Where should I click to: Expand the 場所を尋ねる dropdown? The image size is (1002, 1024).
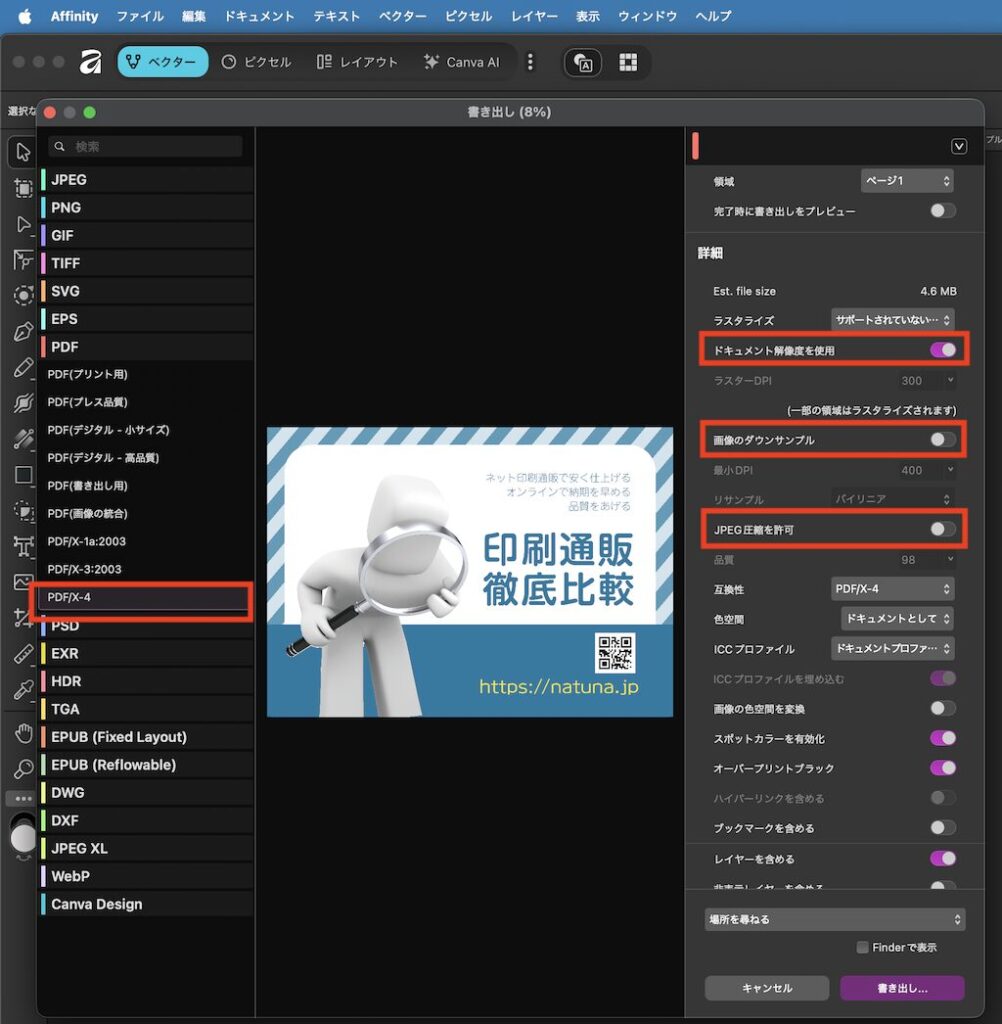pos(834,919)
